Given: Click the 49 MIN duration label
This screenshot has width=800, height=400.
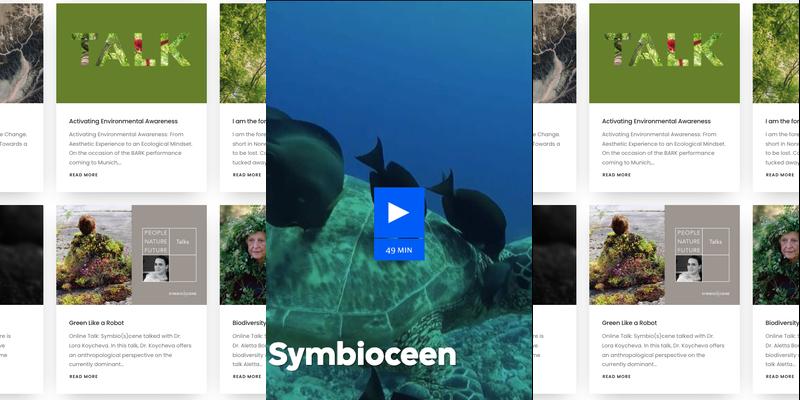Looking at the screenshot, I should click(399, 249).
